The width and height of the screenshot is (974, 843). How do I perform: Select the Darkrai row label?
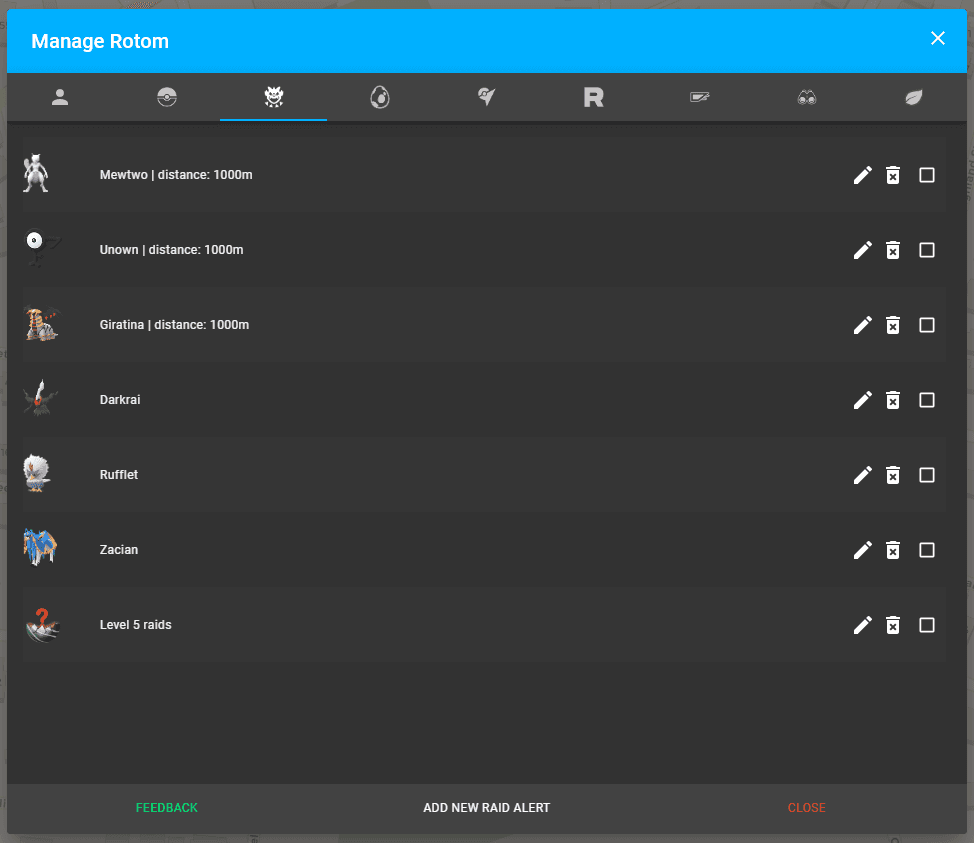tap(120, 399)
